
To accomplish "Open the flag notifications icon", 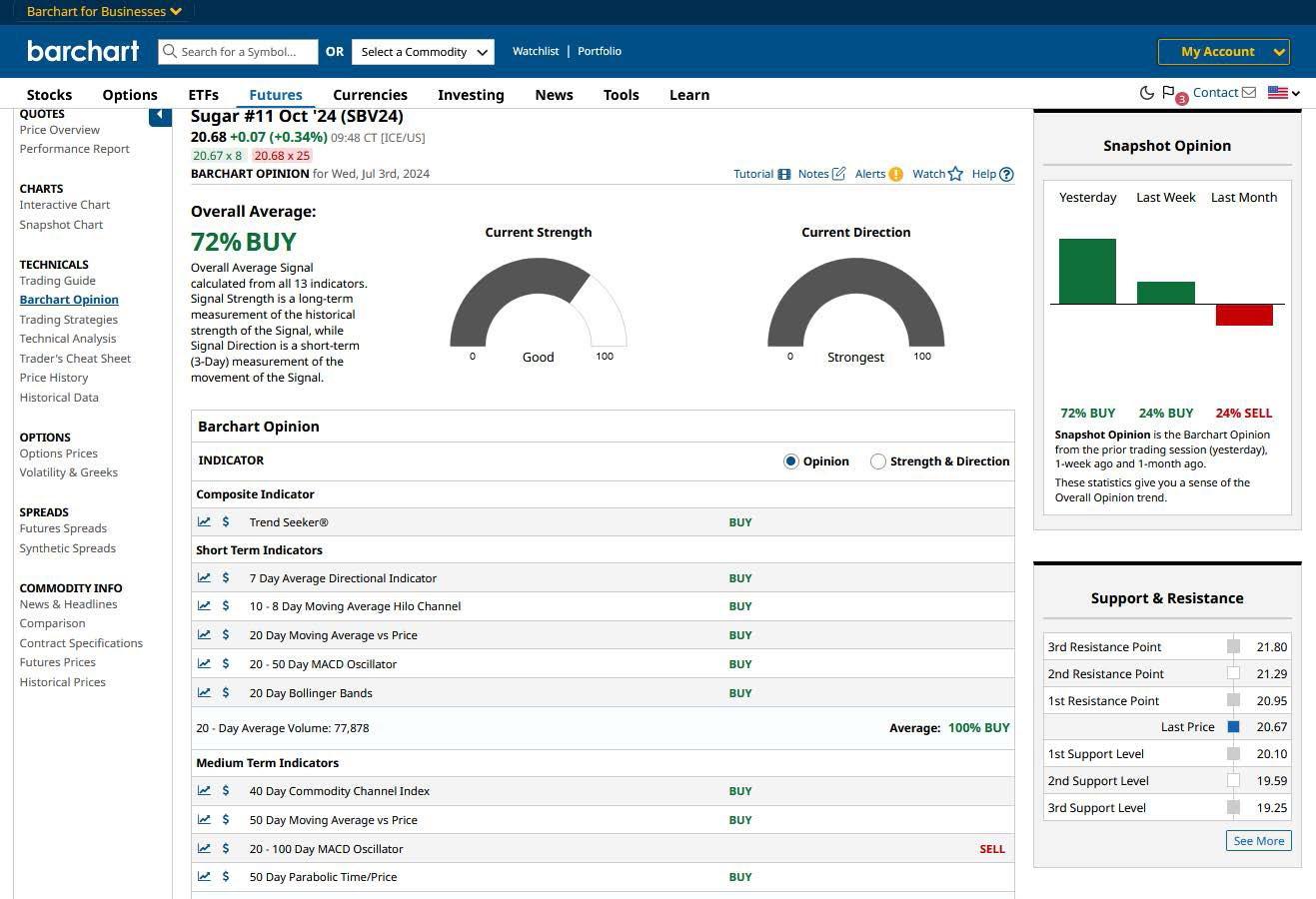I will [x=1168, y=93].
